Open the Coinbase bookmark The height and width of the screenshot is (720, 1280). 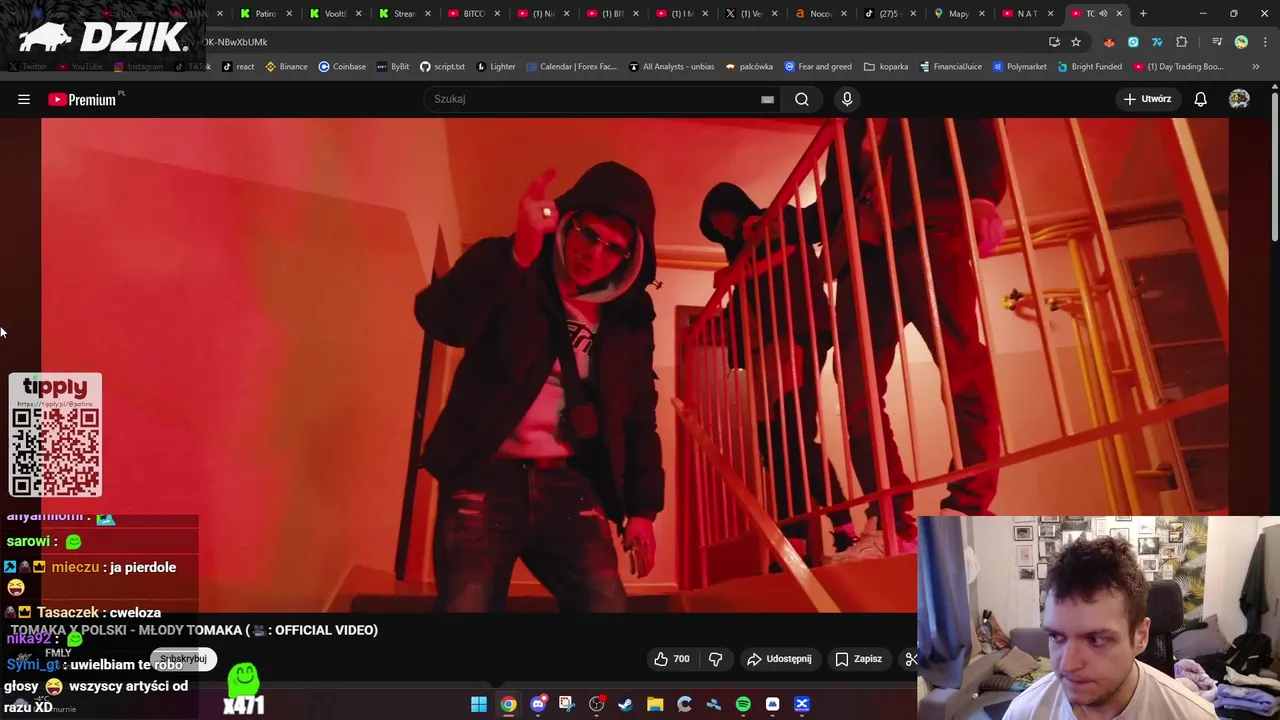point(342,67)
